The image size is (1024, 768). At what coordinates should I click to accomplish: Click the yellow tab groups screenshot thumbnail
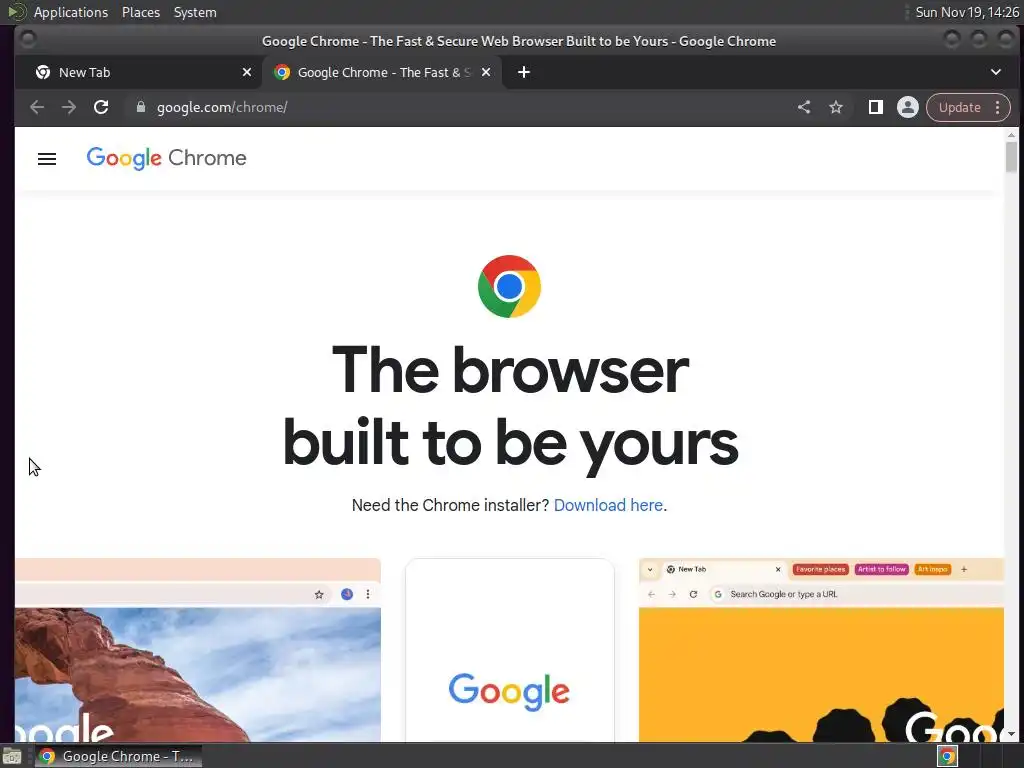click(821, 650)
